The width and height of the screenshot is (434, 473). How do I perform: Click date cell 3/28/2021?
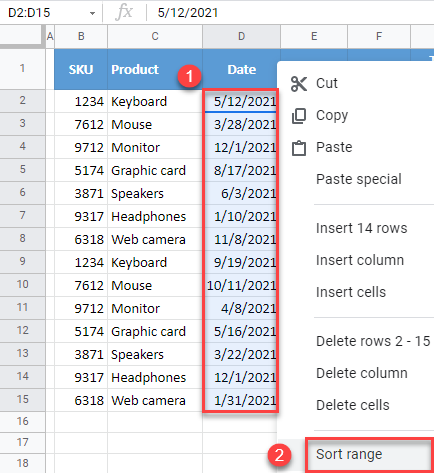click(x=241, y=124)
